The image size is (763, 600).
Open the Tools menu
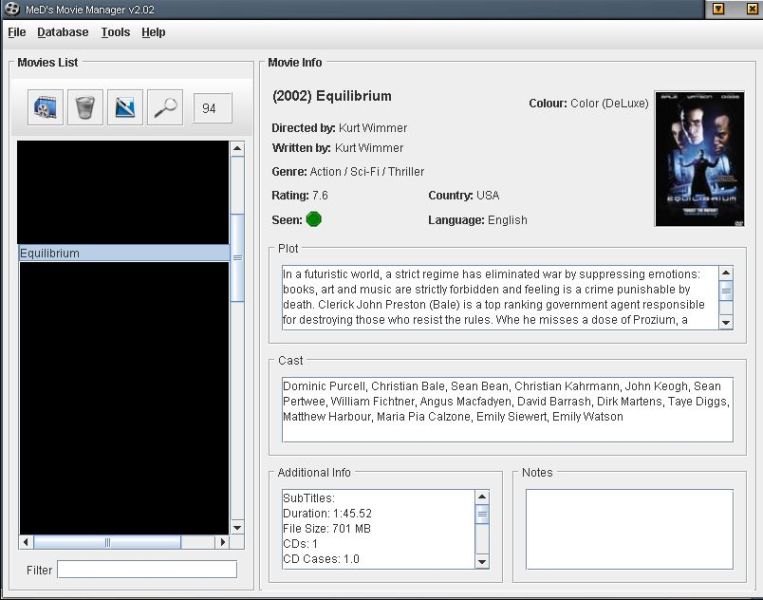[115, 32]
